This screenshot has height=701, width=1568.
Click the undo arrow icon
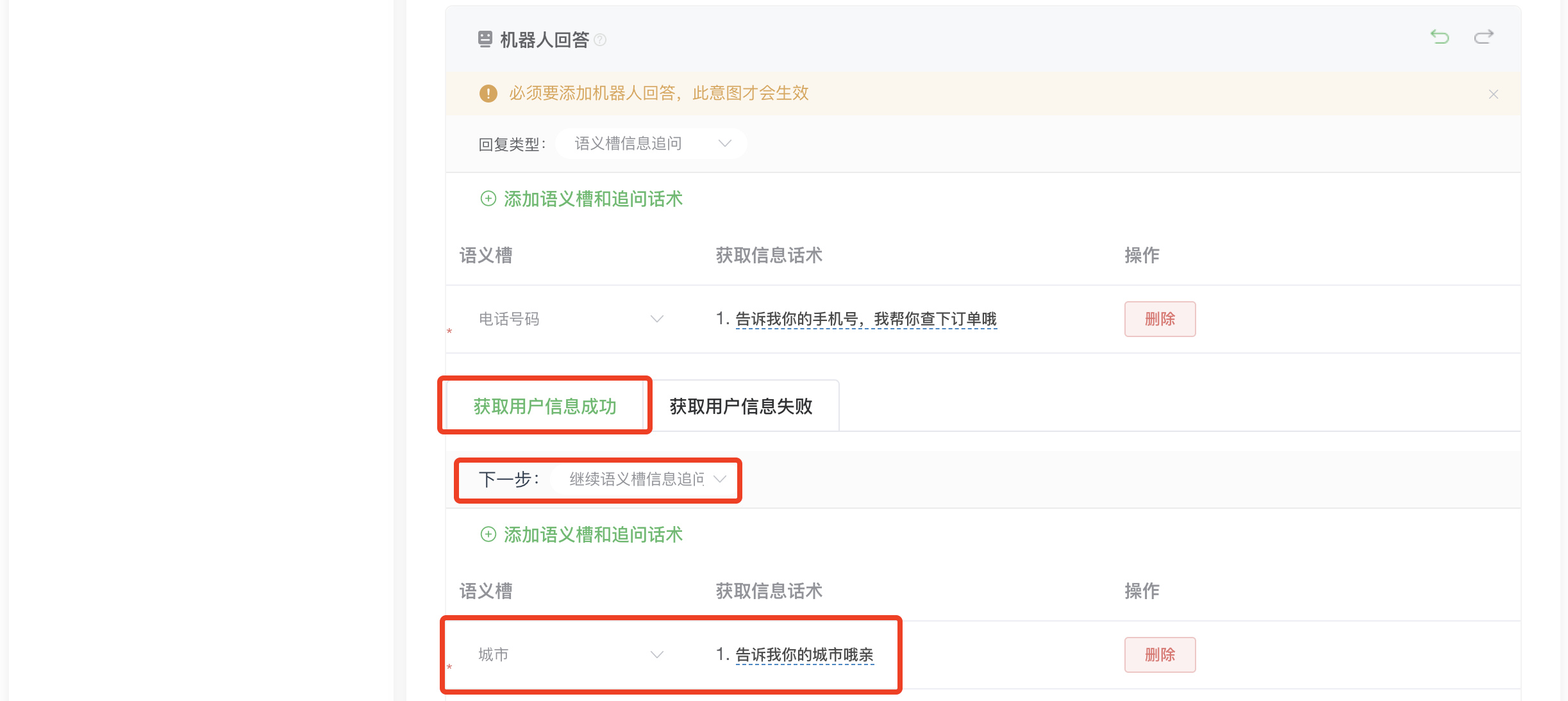click(1440, 37)
